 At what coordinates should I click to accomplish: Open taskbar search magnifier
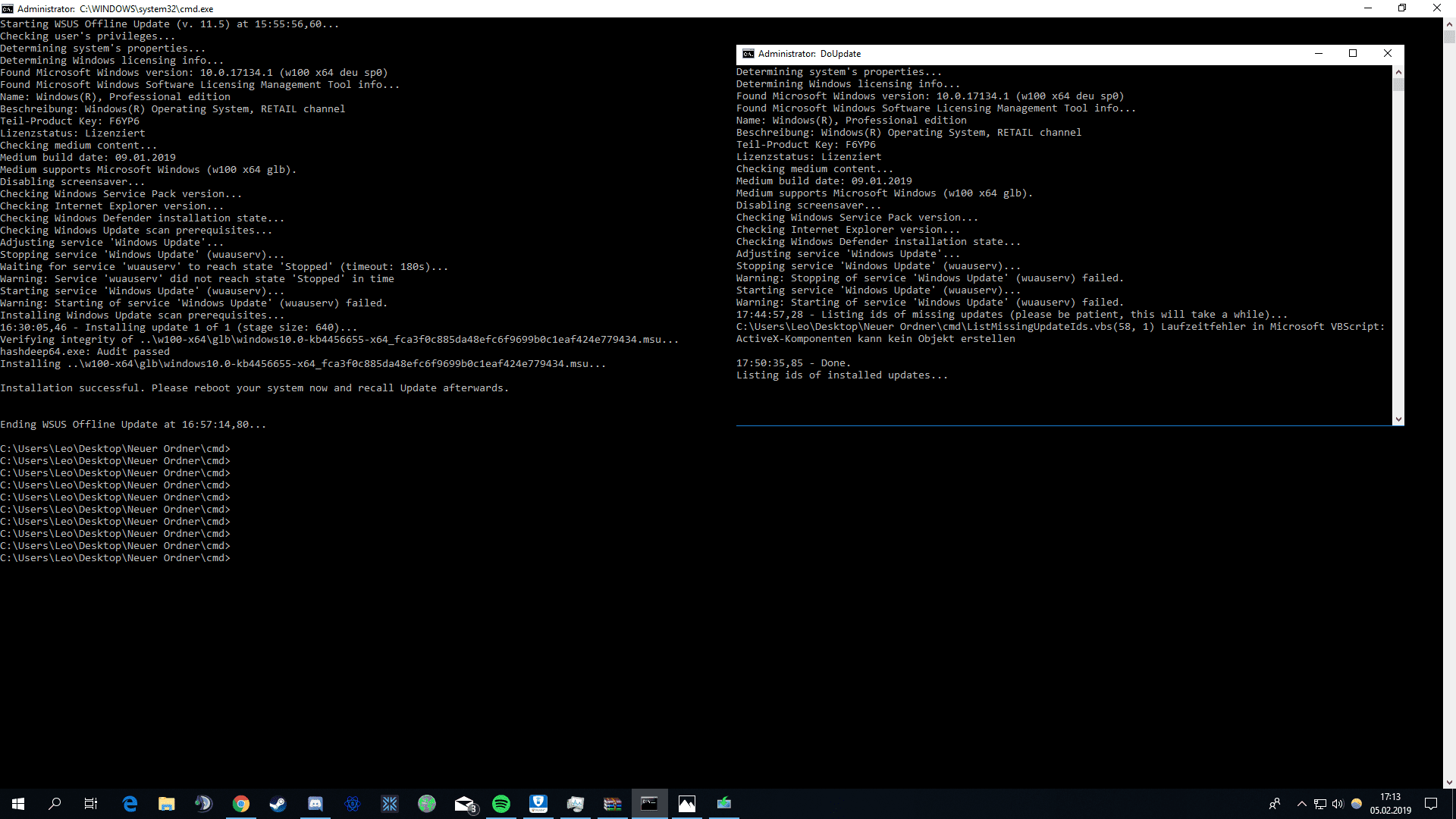click(55, 804)
